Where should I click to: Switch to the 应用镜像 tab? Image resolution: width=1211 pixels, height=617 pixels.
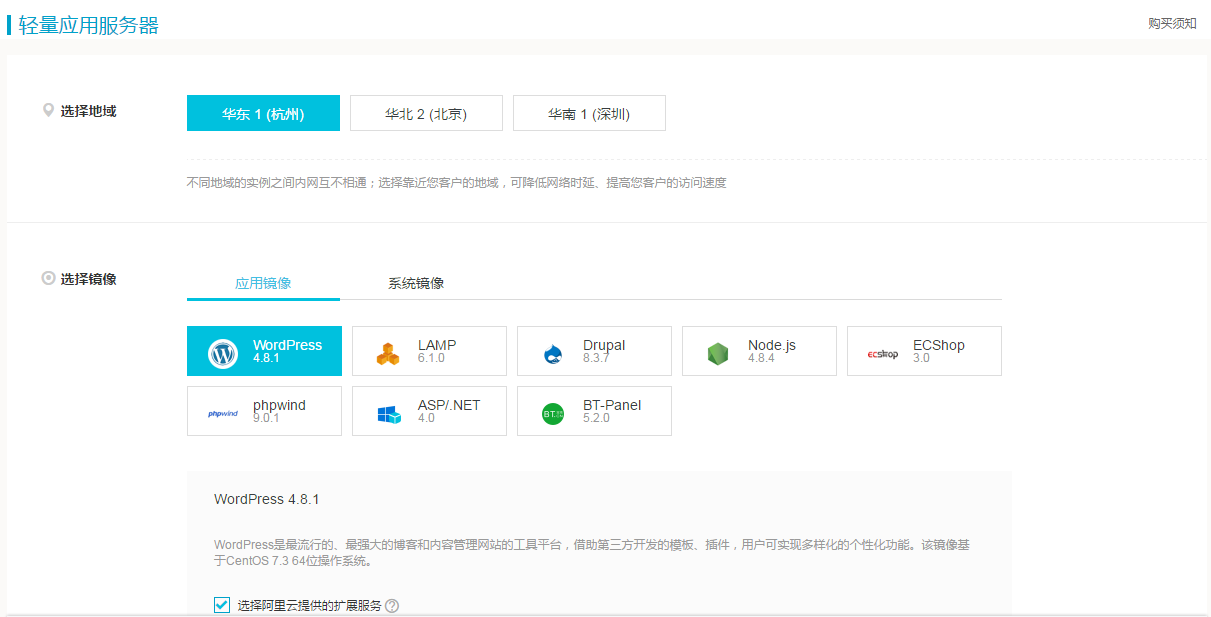point(263,283)
